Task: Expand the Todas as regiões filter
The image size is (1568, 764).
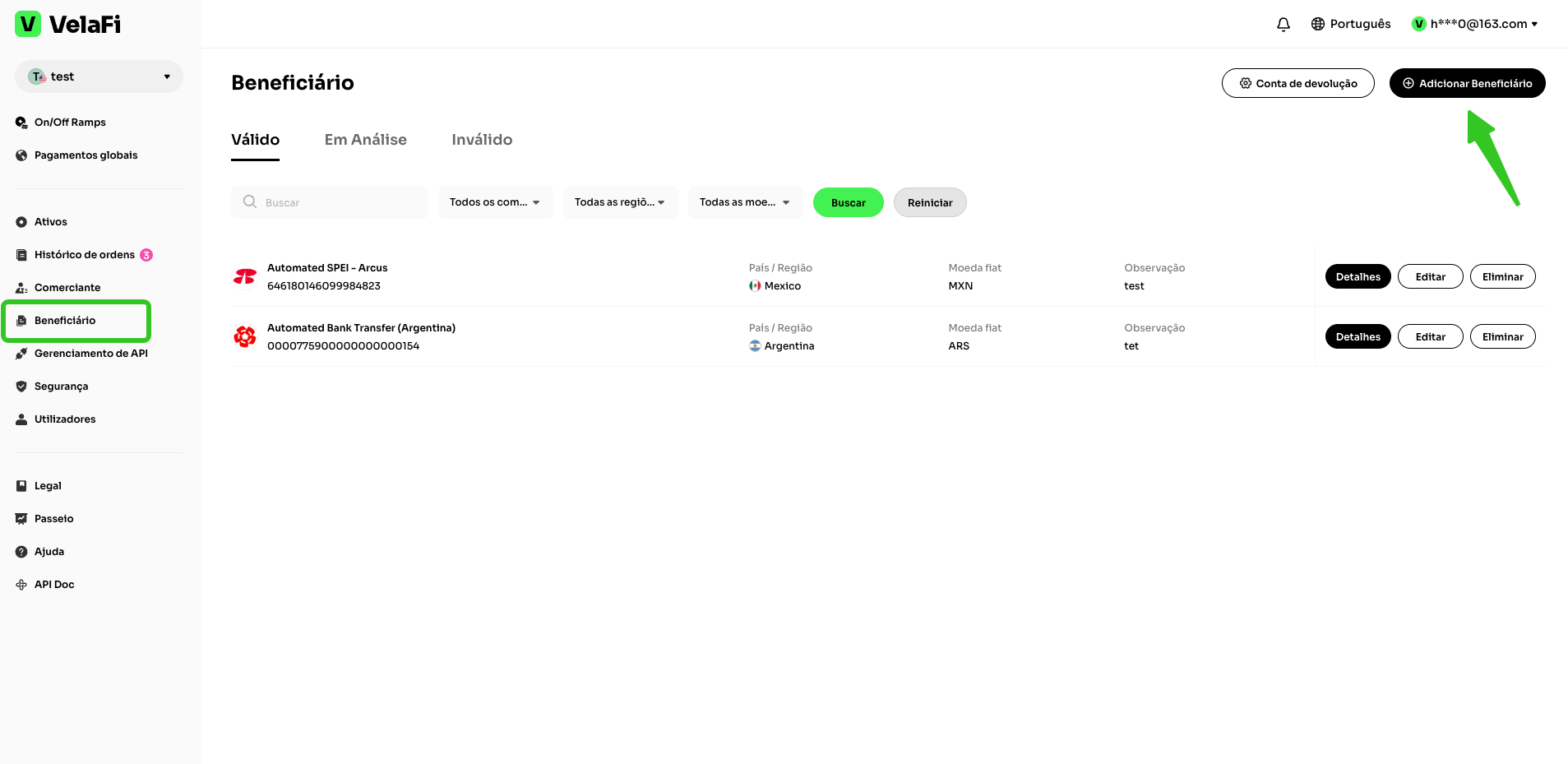Action: coord(620,202)
